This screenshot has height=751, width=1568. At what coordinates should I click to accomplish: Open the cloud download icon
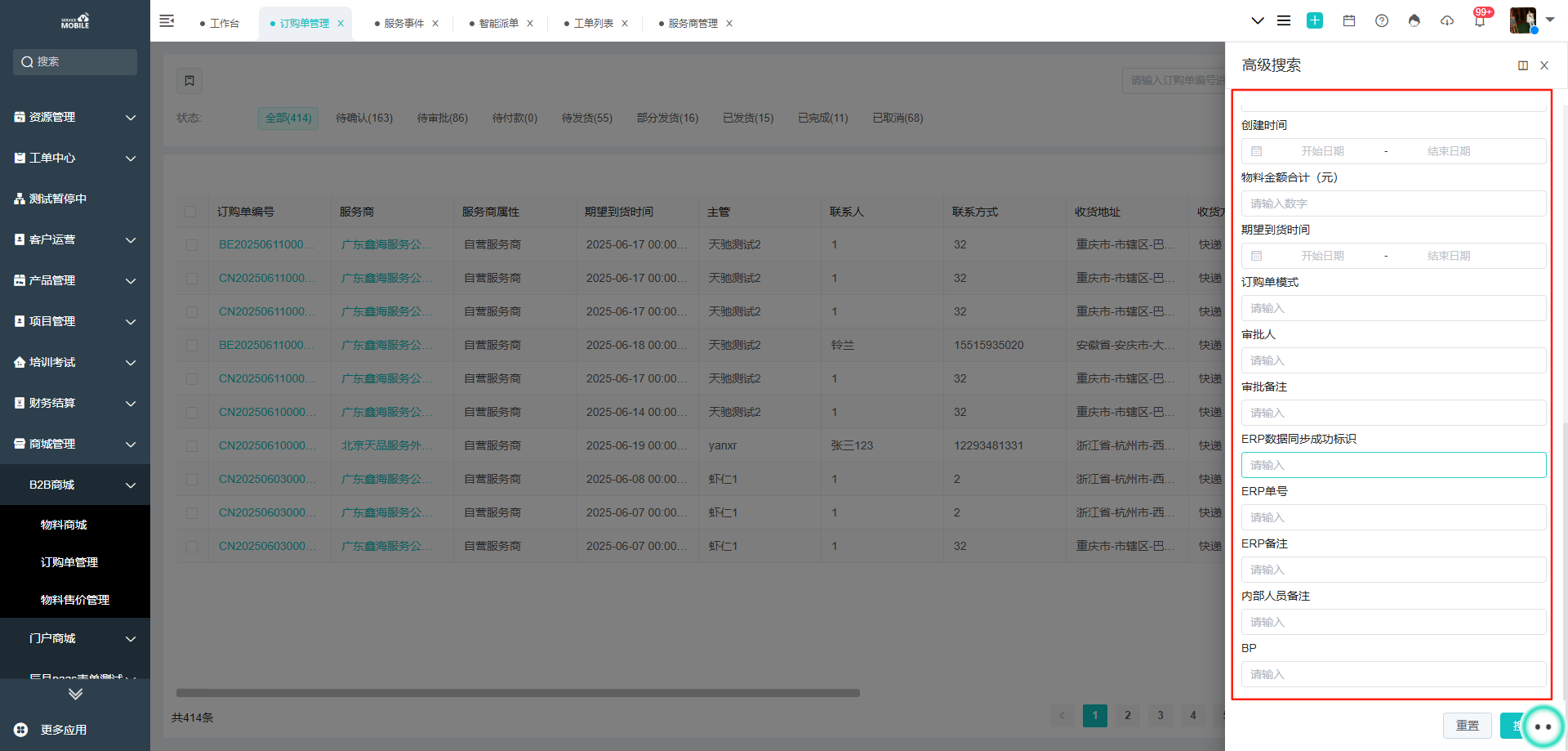[1447, 20]
